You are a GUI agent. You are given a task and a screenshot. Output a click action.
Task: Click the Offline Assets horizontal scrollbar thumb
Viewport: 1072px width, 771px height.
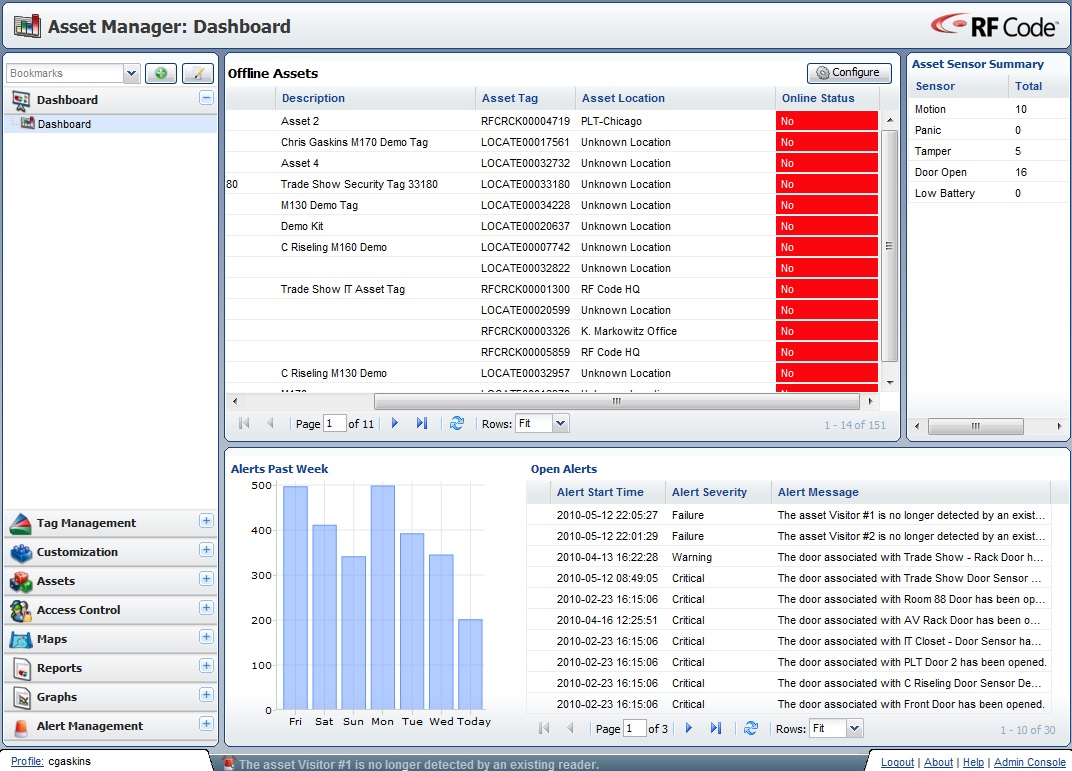(x=617, y=401)
